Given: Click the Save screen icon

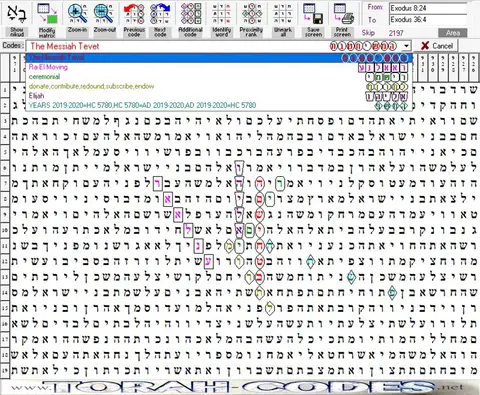Looking at the screenshot, I should 313,19.
